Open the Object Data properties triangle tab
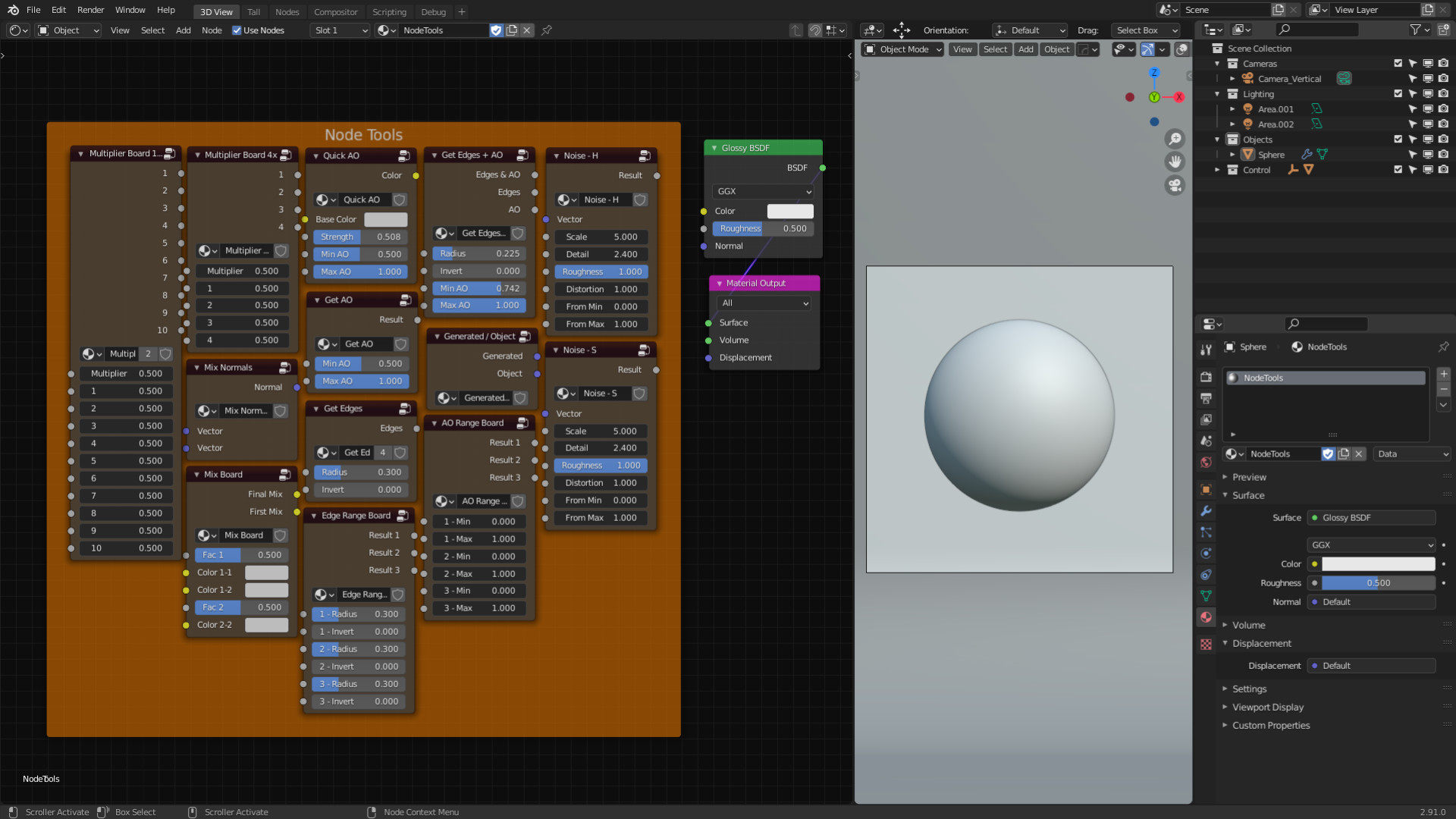1456x819 pixels. 1206,596
